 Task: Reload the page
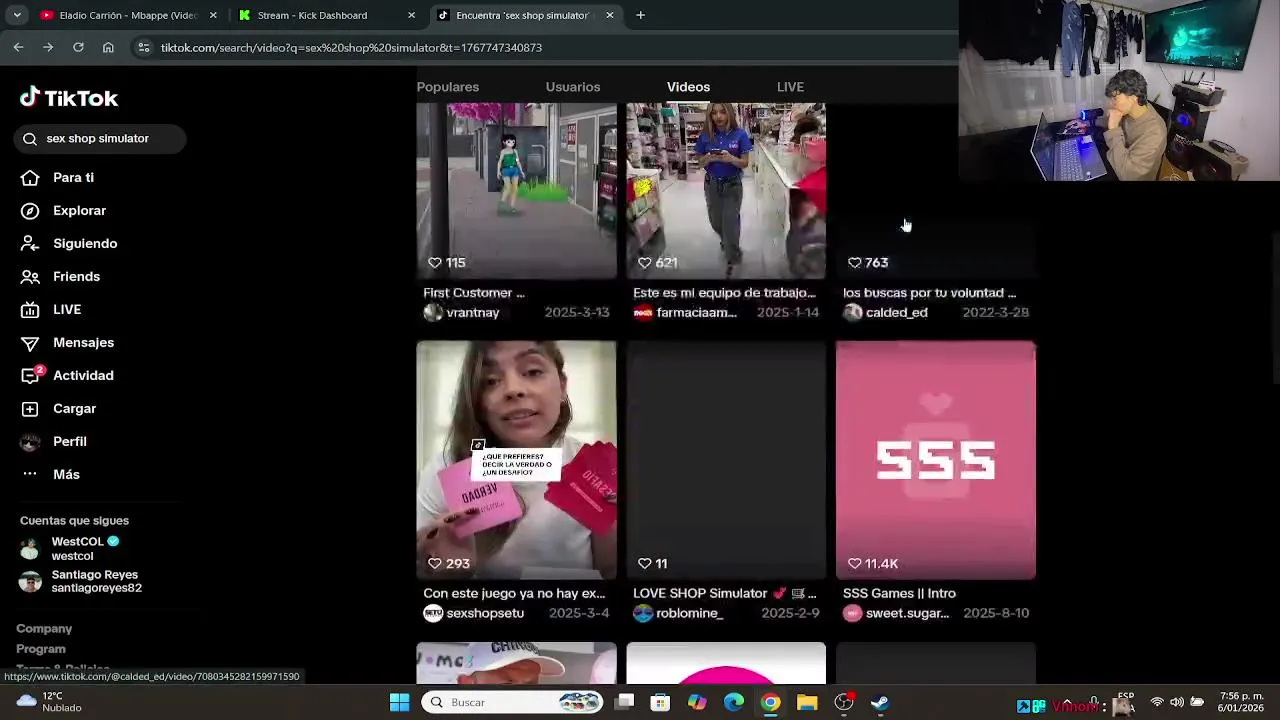pyautogui.click(x=78, y=47)
